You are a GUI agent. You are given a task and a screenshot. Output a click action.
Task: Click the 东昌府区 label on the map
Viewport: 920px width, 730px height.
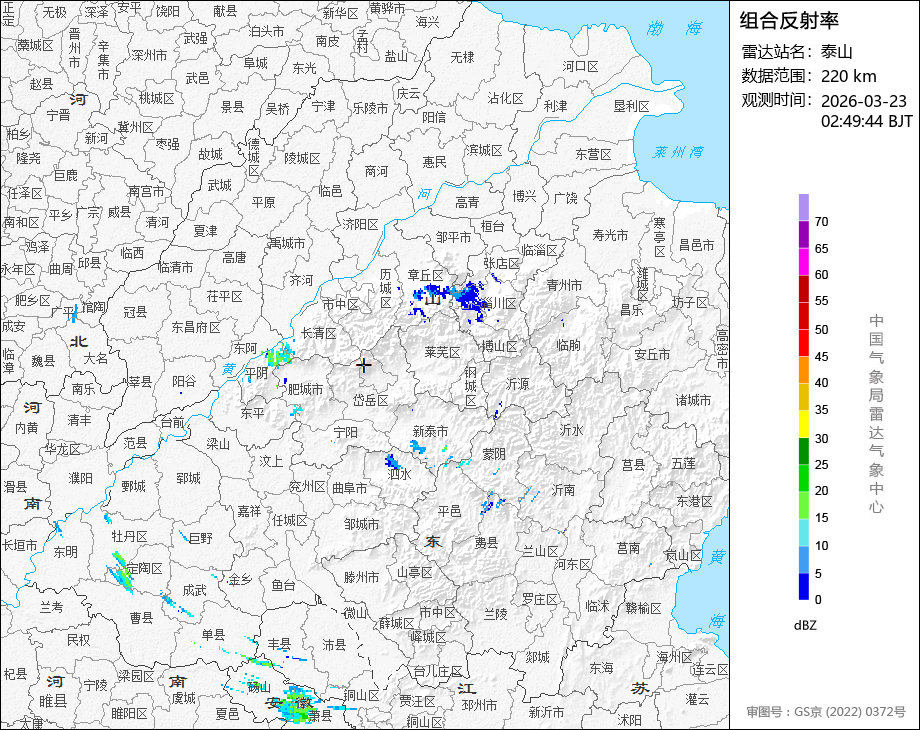pyautogui.click(x=196, y=327)
